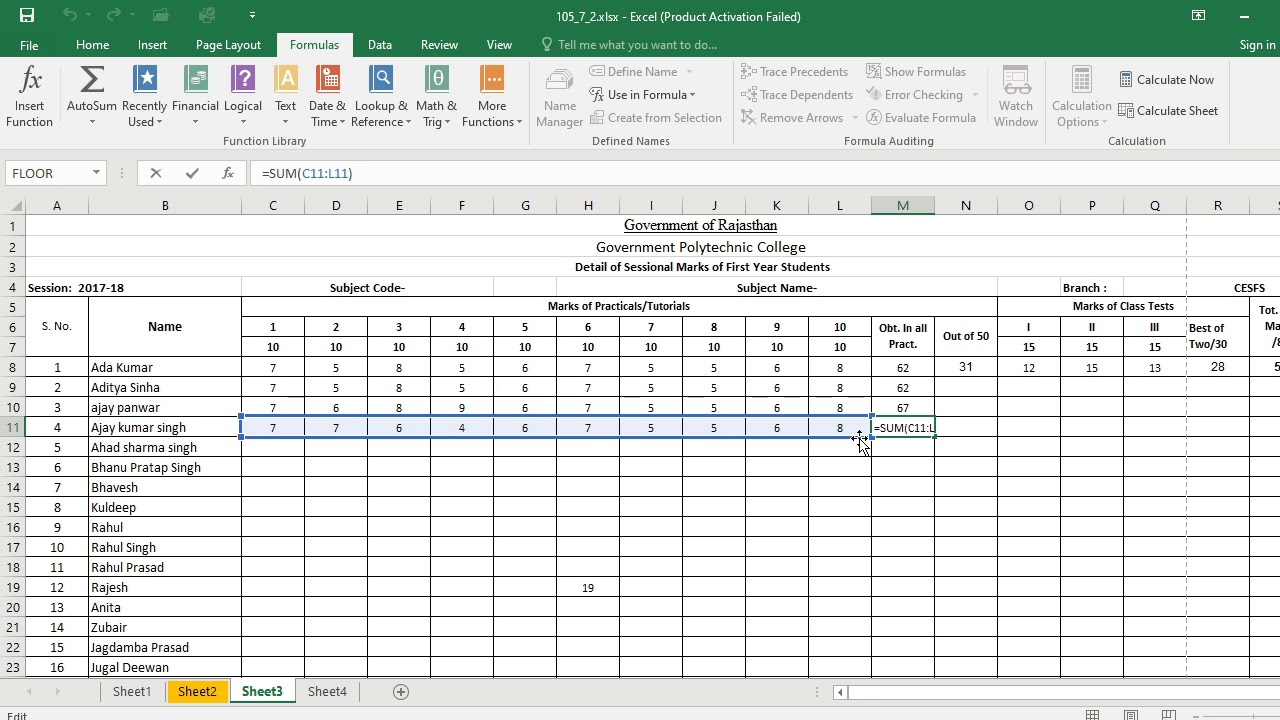
Task: Click the cell with value 19 in row 19
Action: tap(588, 587)
